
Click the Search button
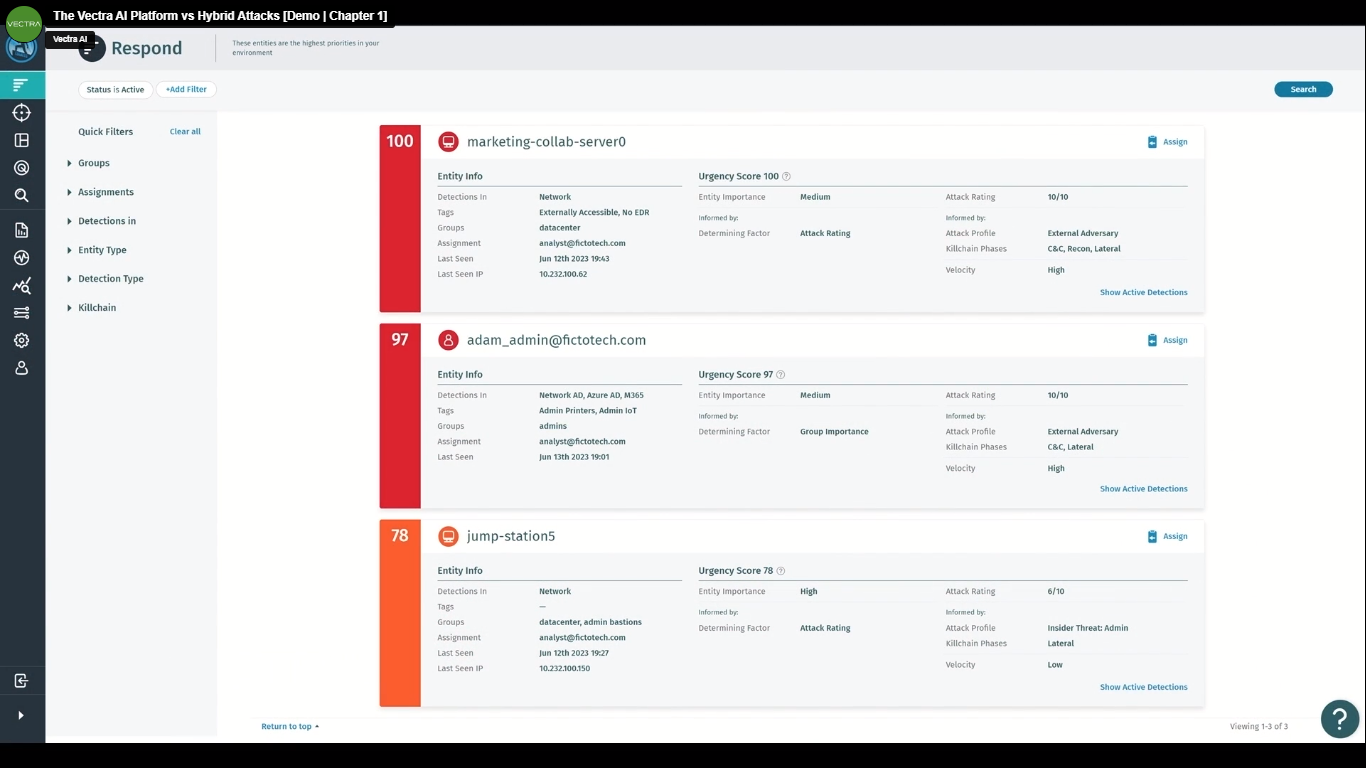click(1303, 89)
